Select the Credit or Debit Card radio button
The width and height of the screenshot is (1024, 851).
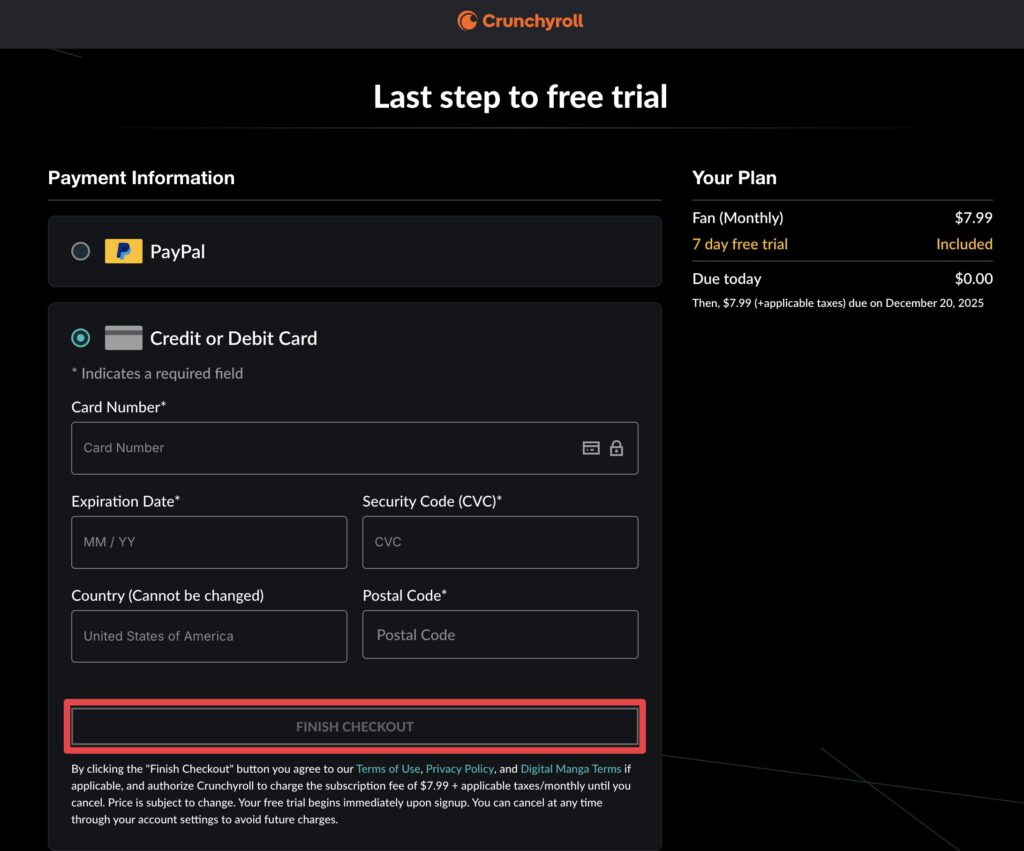81,338
